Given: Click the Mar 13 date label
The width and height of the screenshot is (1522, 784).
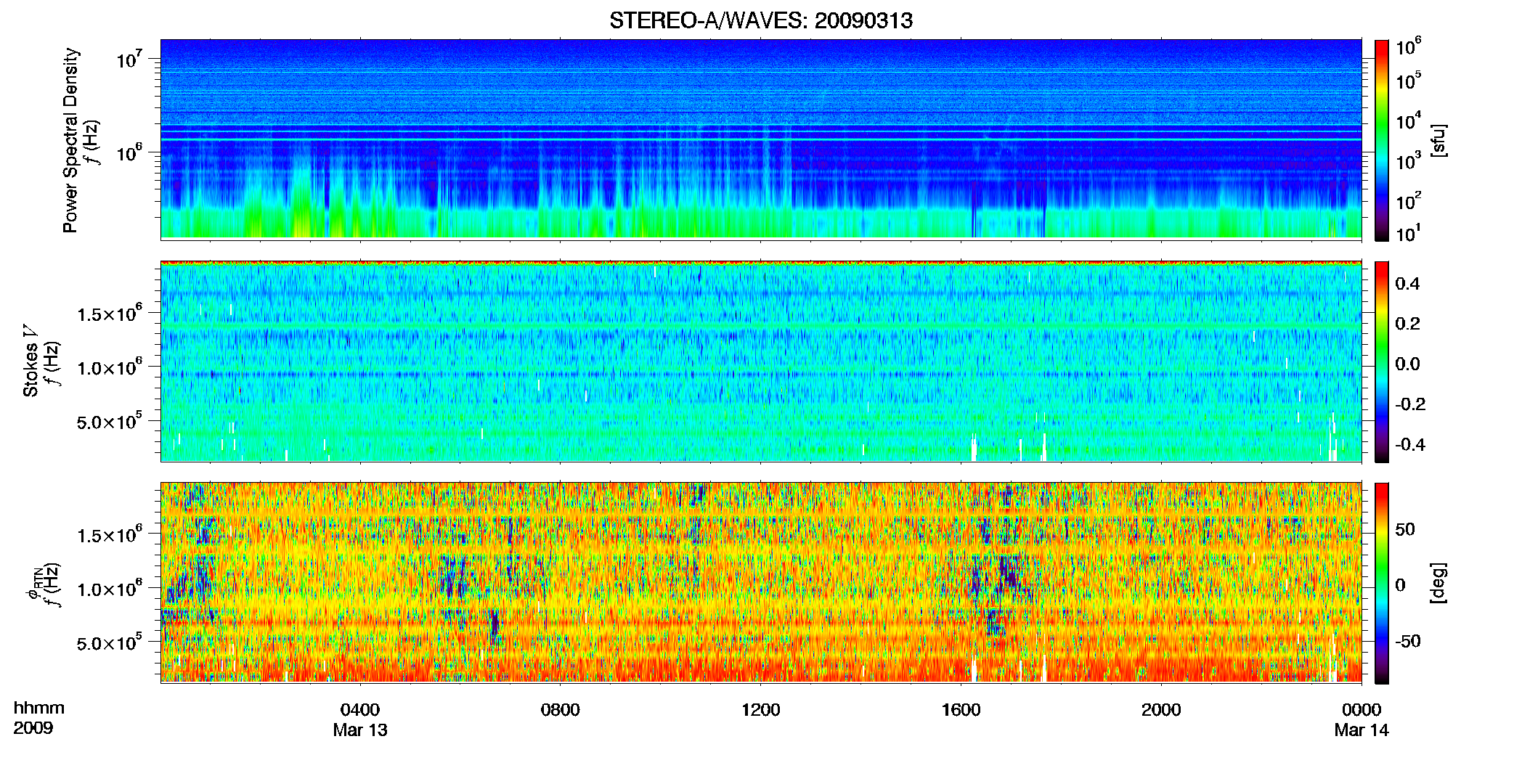Looking at the screenshot, I should pyautogui.click(x=360, y=730).
